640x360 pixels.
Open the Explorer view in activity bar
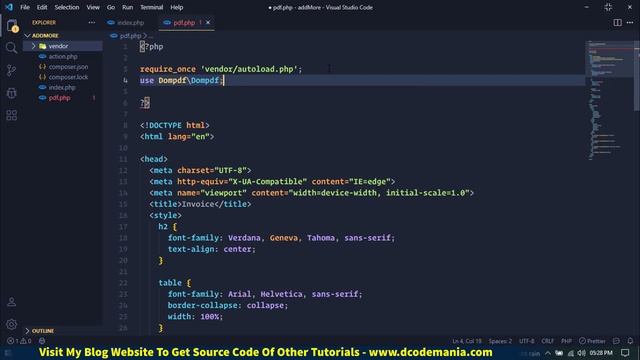[12, 26]
